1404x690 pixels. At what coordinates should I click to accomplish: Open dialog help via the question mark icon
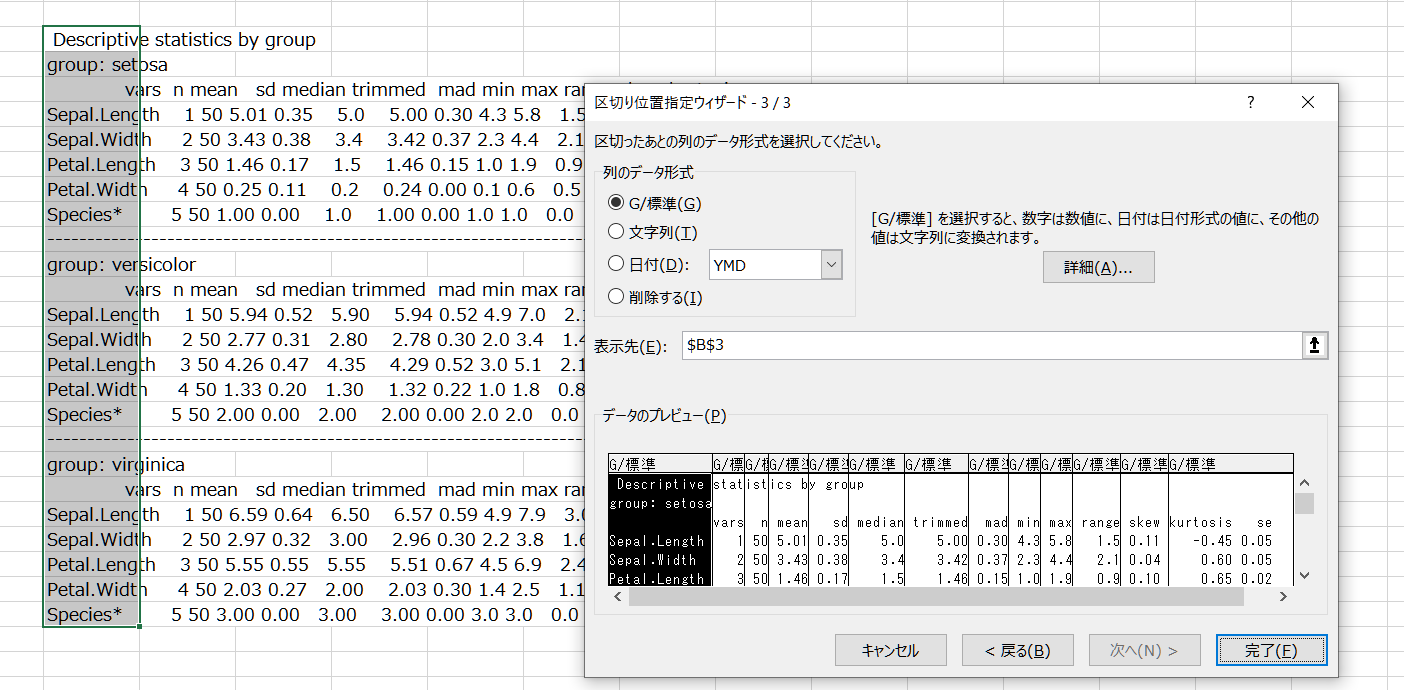coord(1249,101)
